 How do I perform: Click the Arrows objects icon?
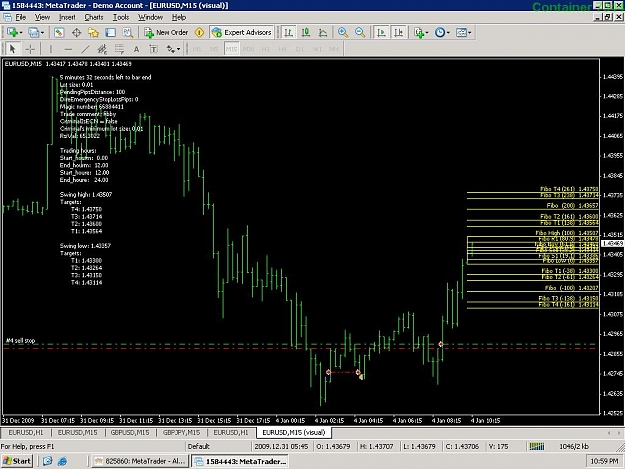tap(171, 49)
